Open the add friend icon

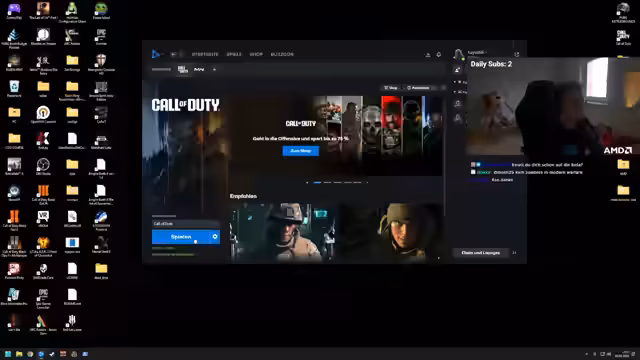458,70
